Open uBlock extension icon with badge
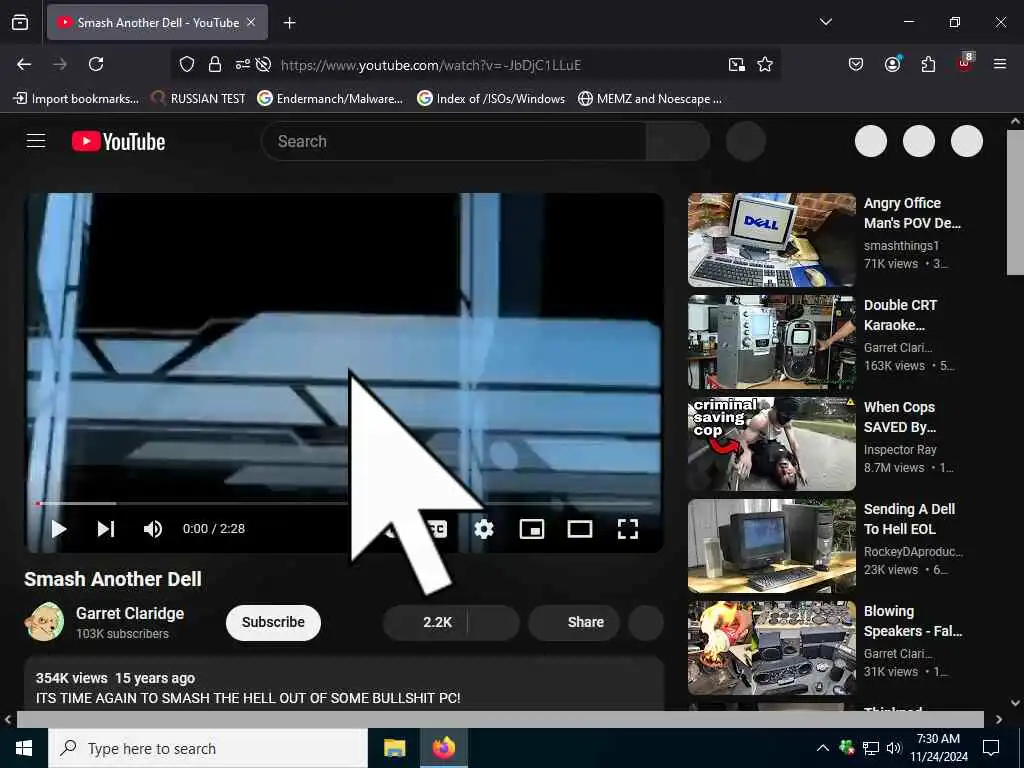This screenshot has height=768, width=1024. tap(965, 63)
